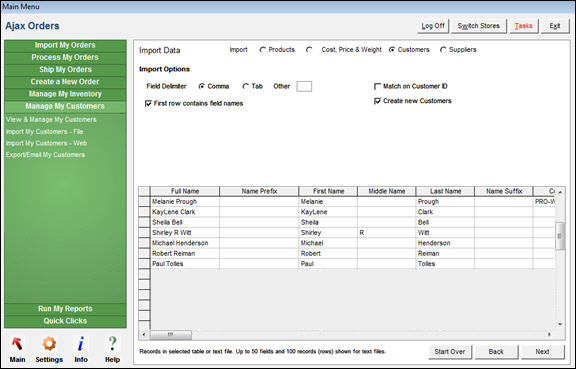Select the Cost, Price & Weight radio button
Image resolution: width=576 pixels, height=369 pixels.
[309, 50]
